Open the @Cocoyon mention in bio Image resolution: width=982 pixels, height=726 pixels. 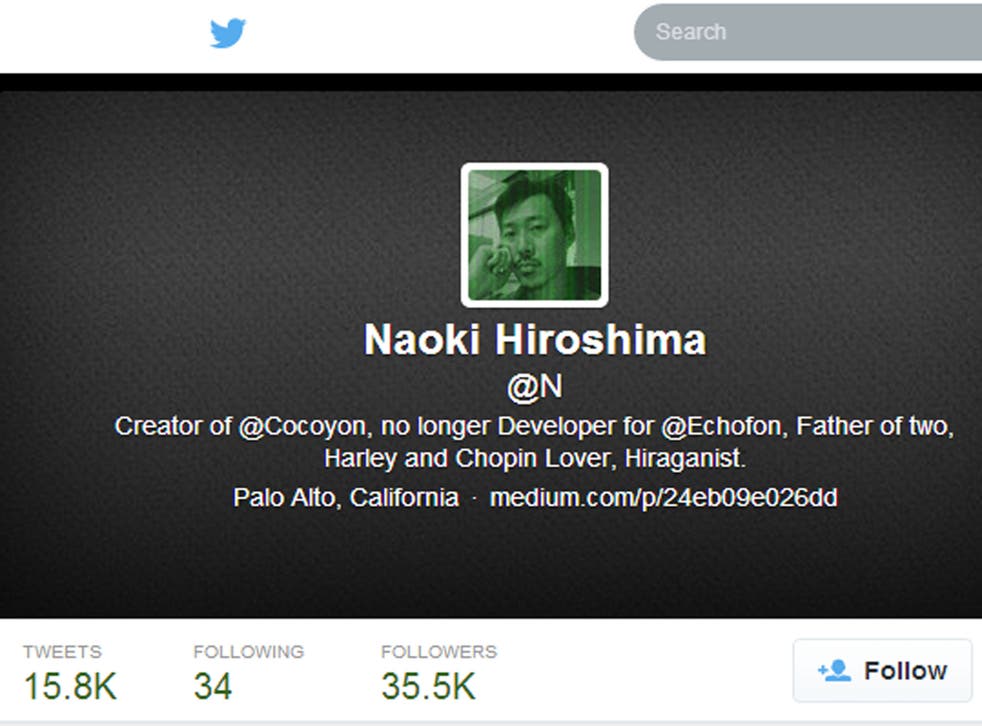pyautogui.click(x=301, y=427)
